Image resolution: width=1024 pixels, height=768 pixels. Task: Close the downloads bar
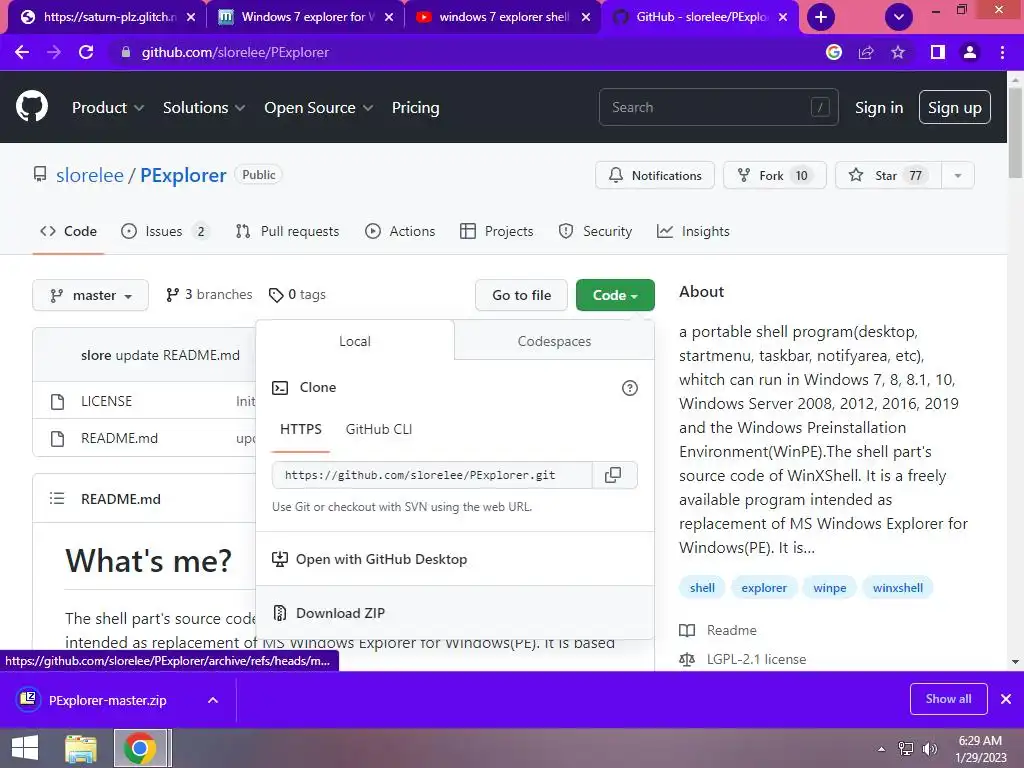1006,699
